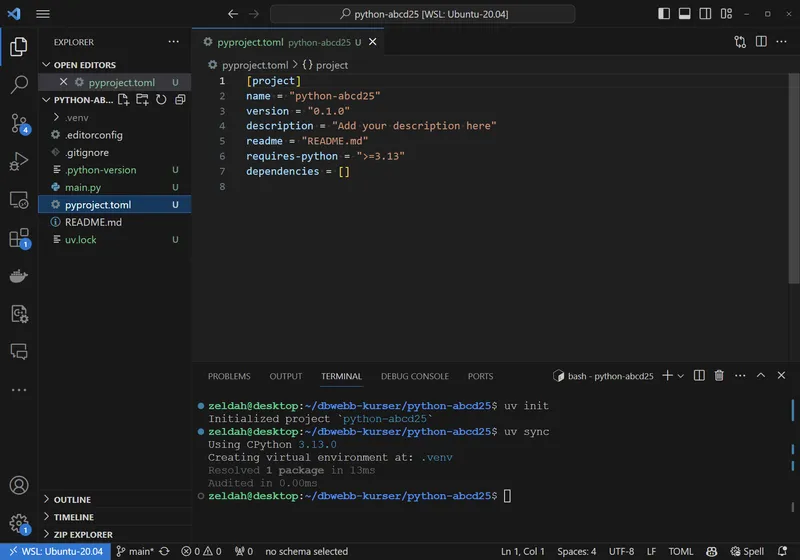Image resolution: width=800 pixels, height=560 pixels.
Task: Open the Search view in activity bar
Action: click(19, 85)
